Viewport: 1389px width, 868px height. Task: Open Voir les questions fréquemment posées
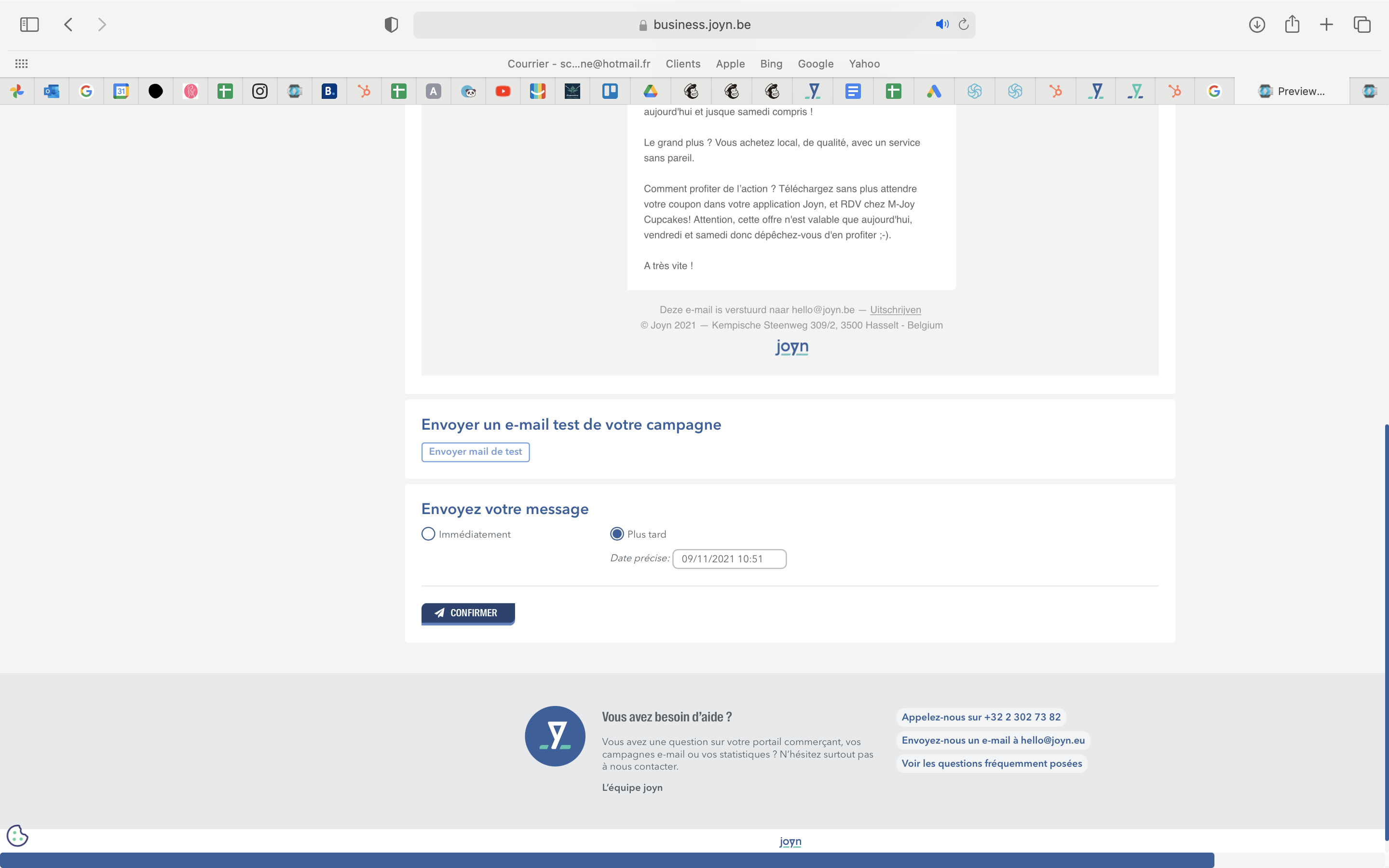(x=992, y=763)
